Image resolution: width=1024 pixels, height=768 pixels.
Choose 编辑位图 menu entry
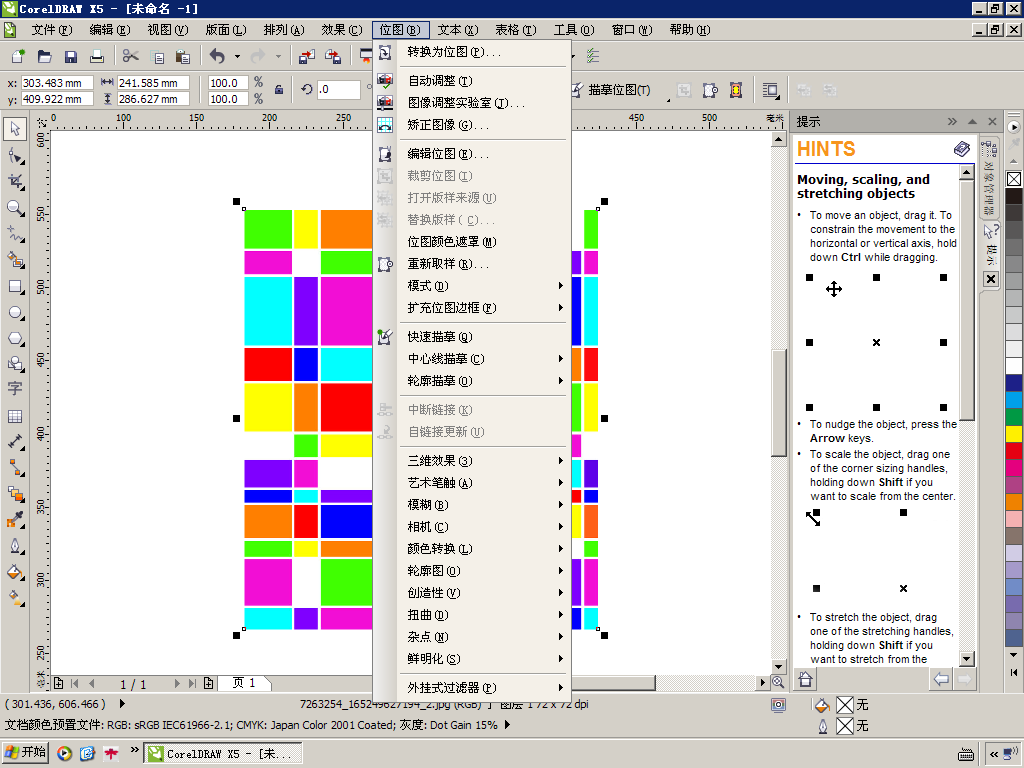point(472,154)
